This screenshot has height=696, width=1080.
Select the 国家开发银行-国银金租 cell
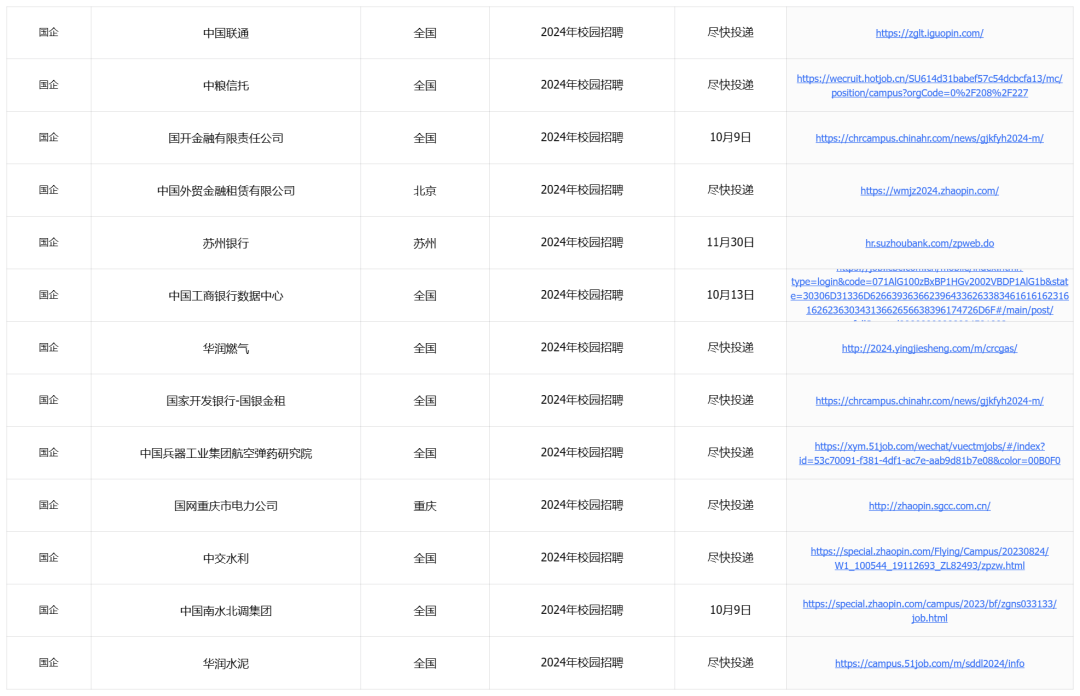tap(226, 400)
